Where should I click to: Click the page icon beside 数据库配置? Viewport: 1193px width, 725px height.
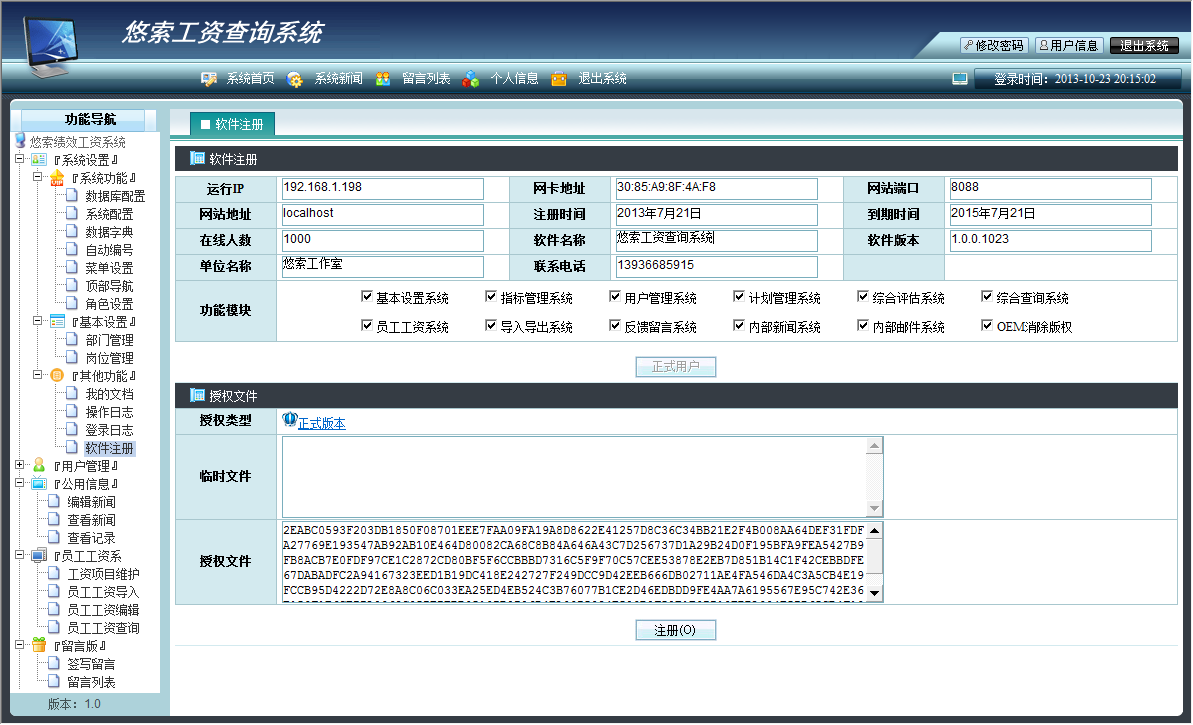72,195
